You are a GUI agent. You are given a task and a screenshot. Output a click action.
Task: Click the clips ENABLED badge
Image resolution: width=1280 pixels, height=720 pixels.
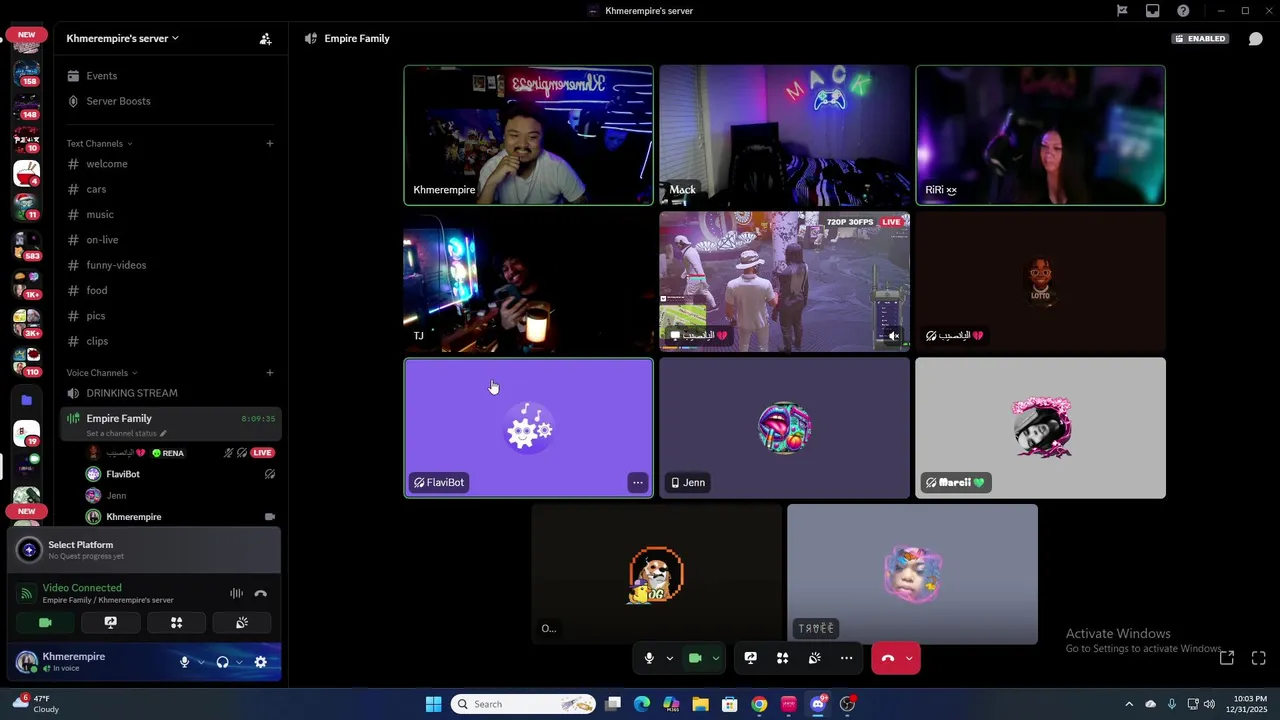[1201, 39]
